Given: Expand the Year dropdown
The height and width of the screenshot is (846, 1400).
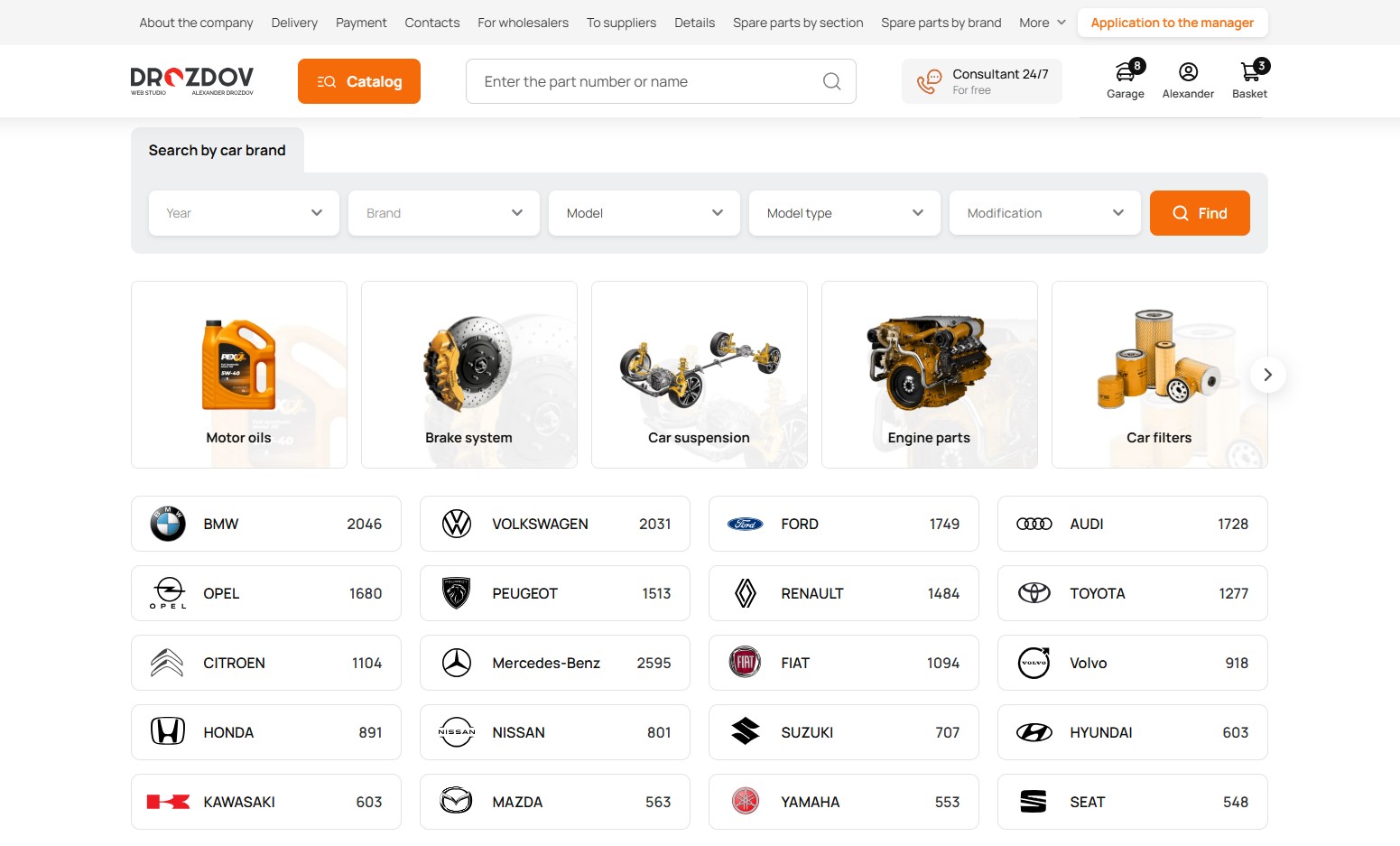Looking at the screenshot, I should pyautogui.click(x=244, y=213).
